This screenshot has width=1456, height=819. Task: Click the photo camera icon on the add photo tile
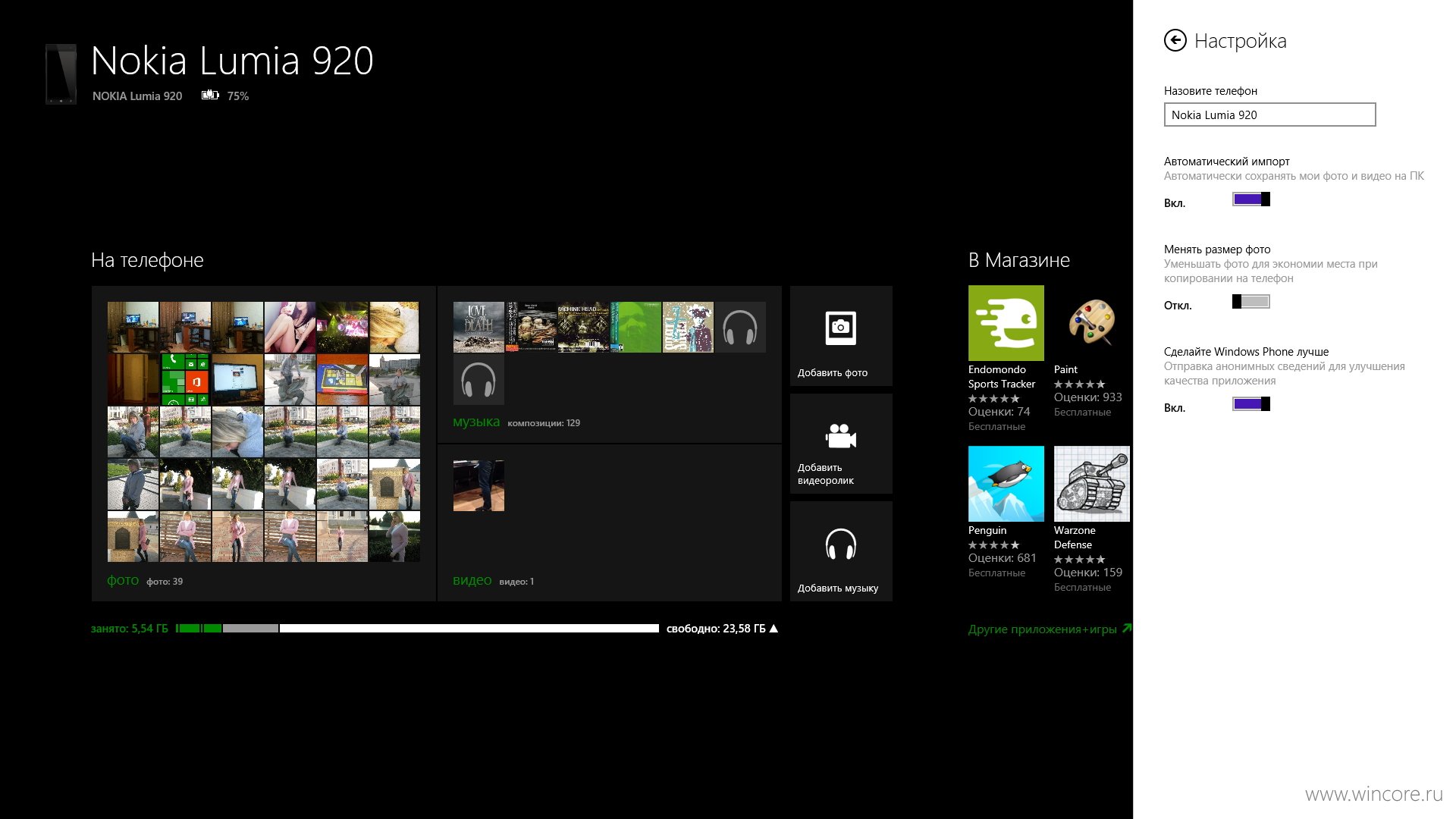pos(841,328)
